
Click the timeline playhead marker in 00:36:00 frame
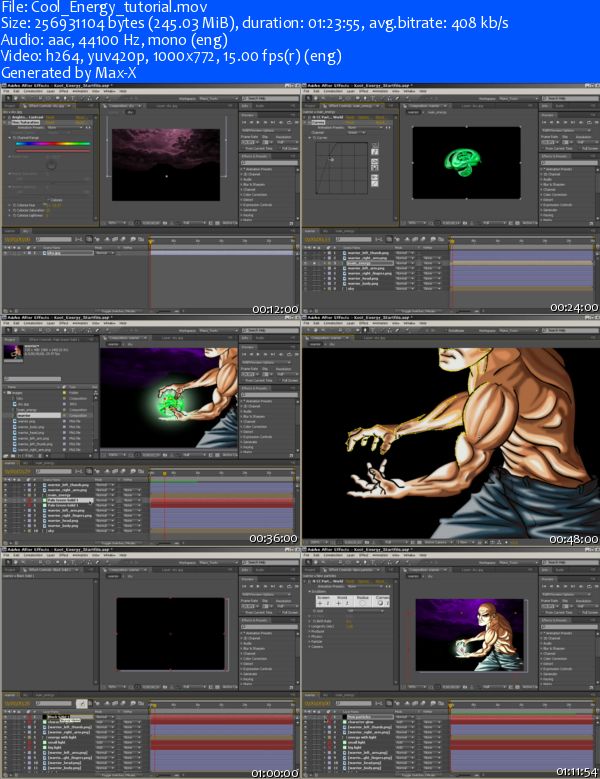click(x=164, y=474)
